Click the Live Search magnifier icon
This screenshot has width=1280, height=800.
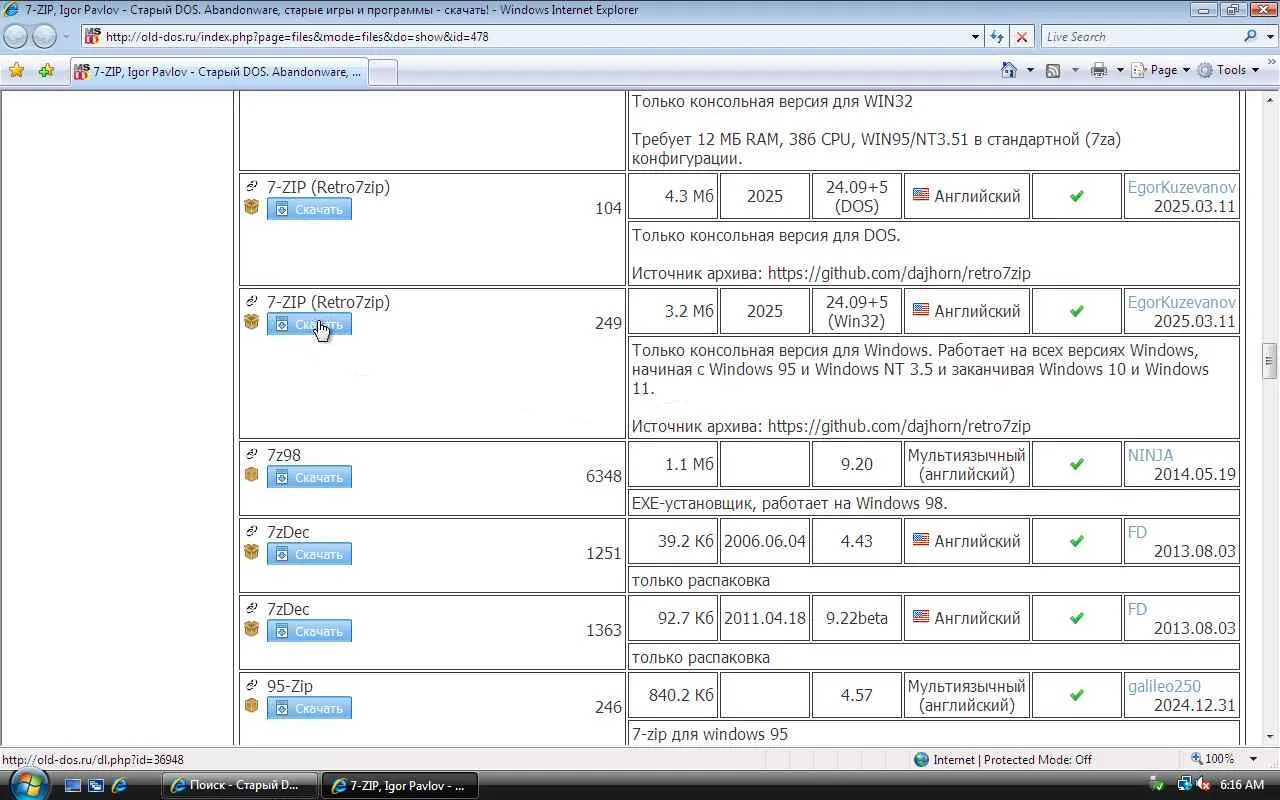pos(1251,37)
